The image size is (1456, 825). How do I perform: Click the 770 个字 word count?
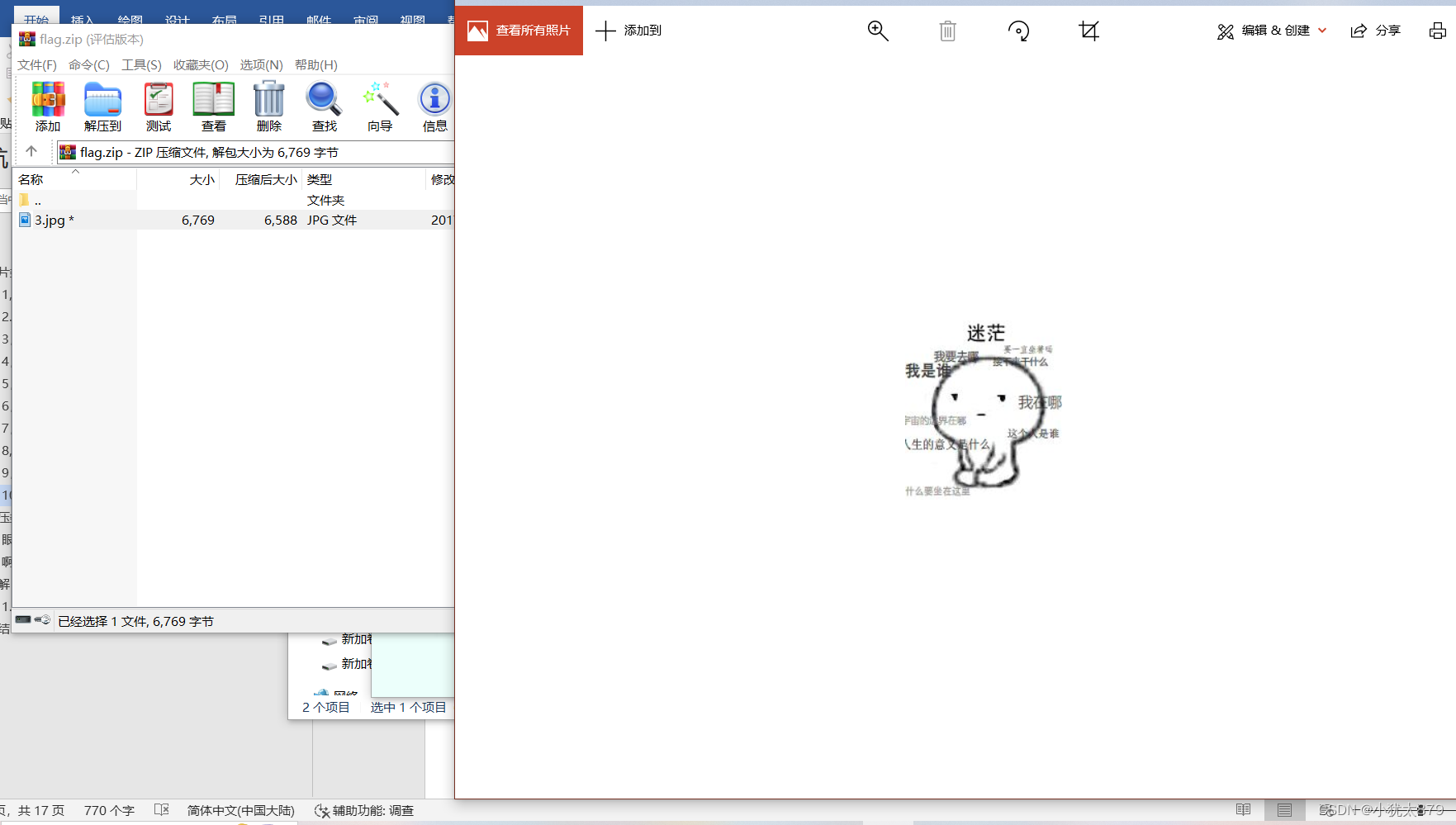click(109, 810)
